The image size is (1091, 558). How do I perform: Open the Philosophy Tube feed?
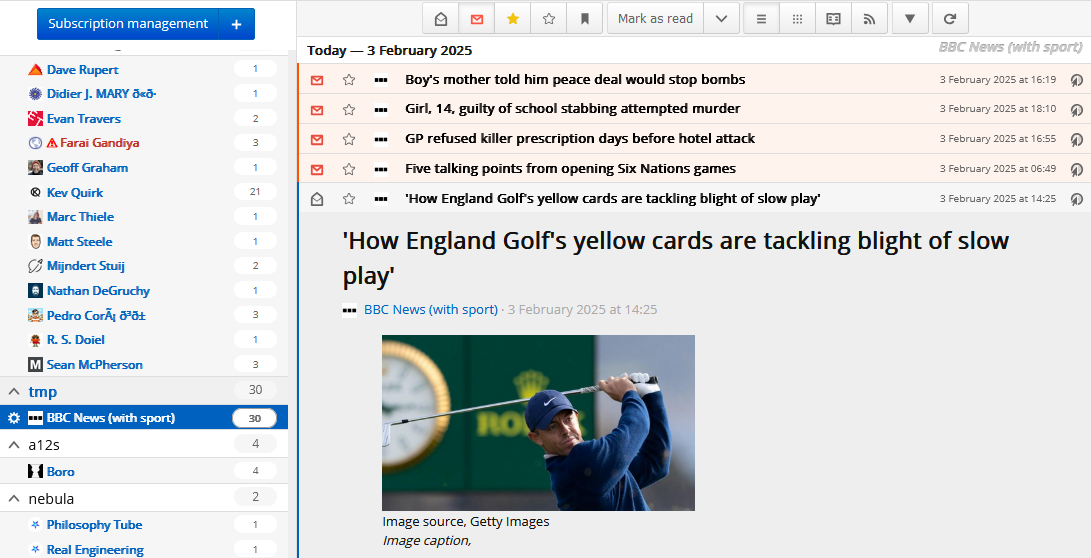tap(94, 525)
